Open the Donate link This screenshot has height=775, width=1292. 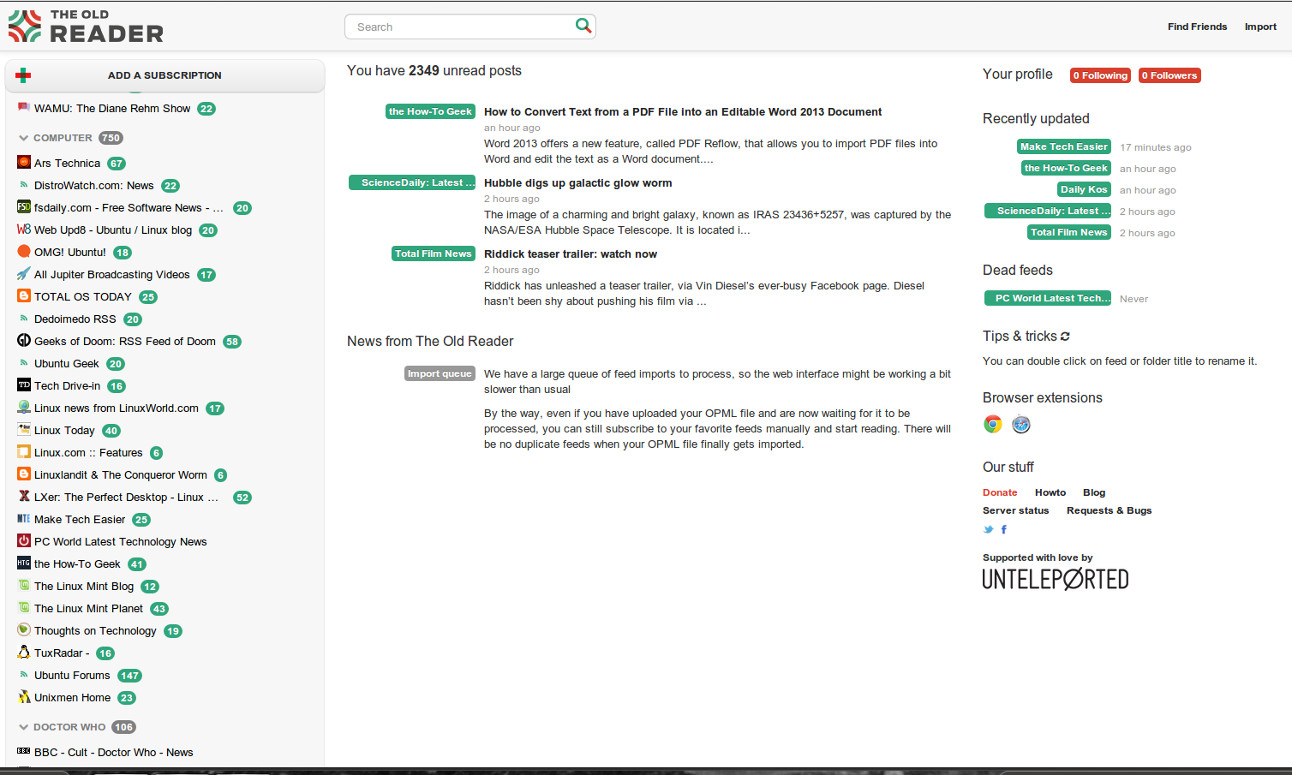point(1000,493)
